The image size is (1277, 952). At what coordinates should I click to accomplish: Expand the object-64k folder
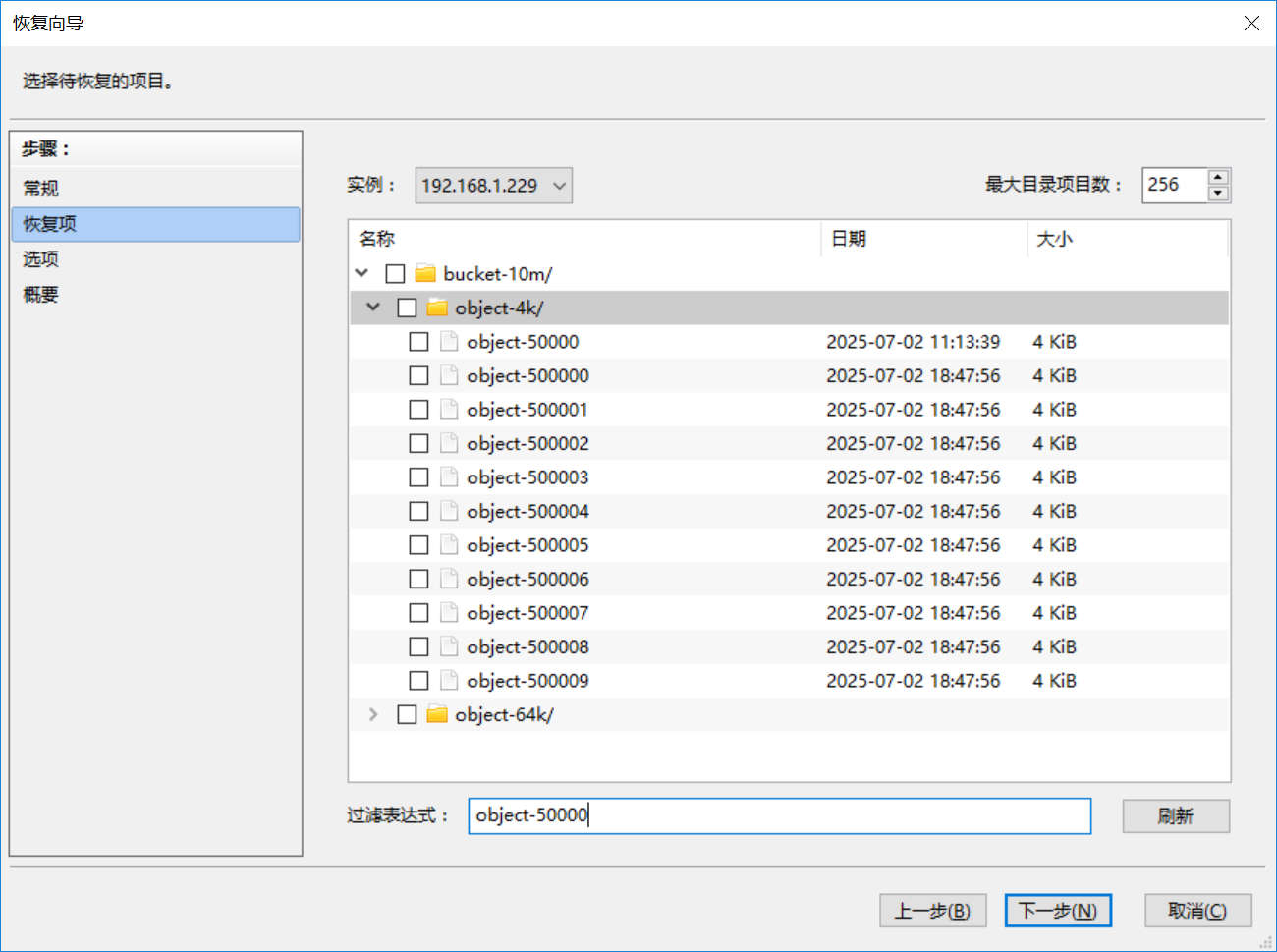coord(373,714)
